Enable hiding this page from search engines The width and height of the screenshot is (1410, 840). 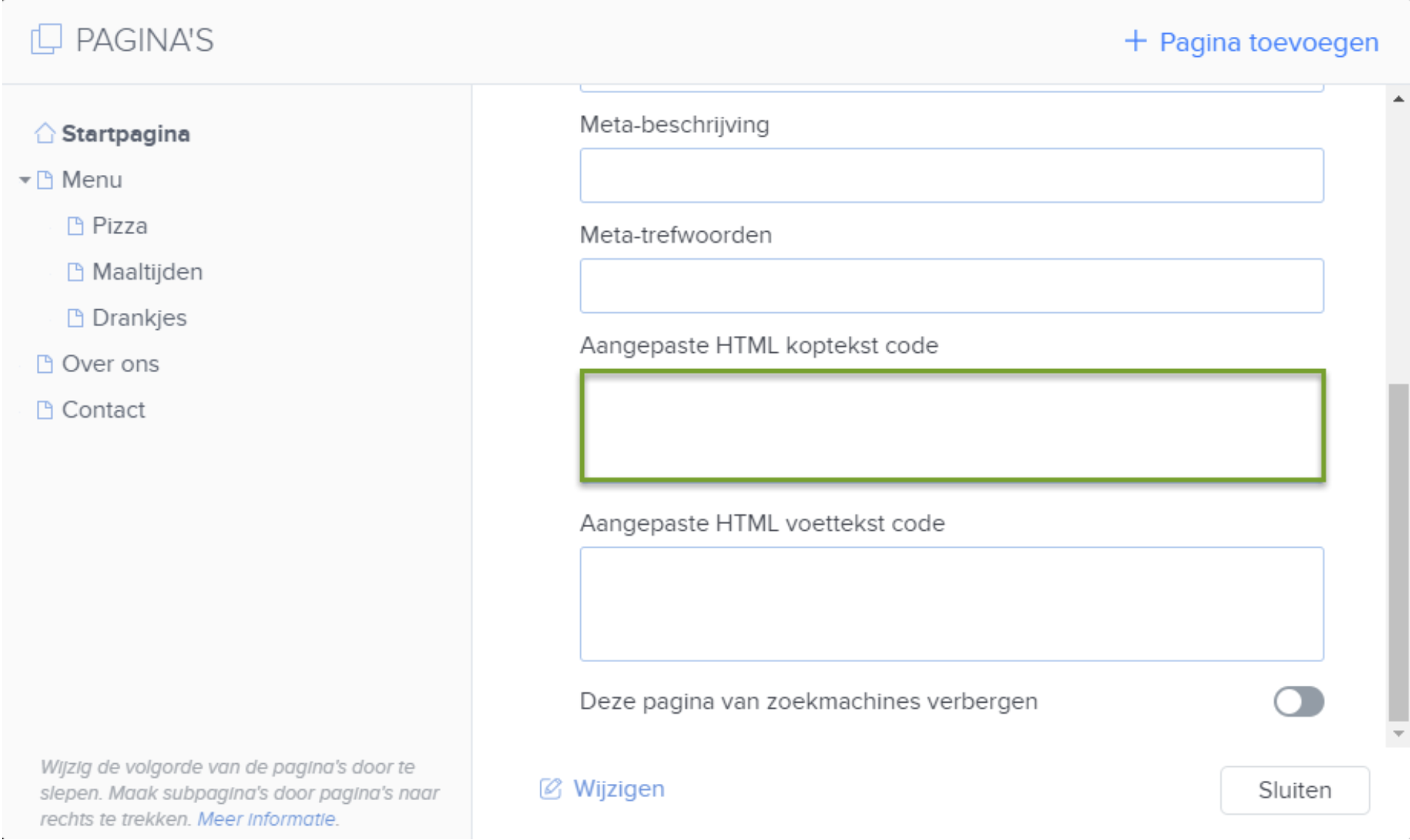1298,703
